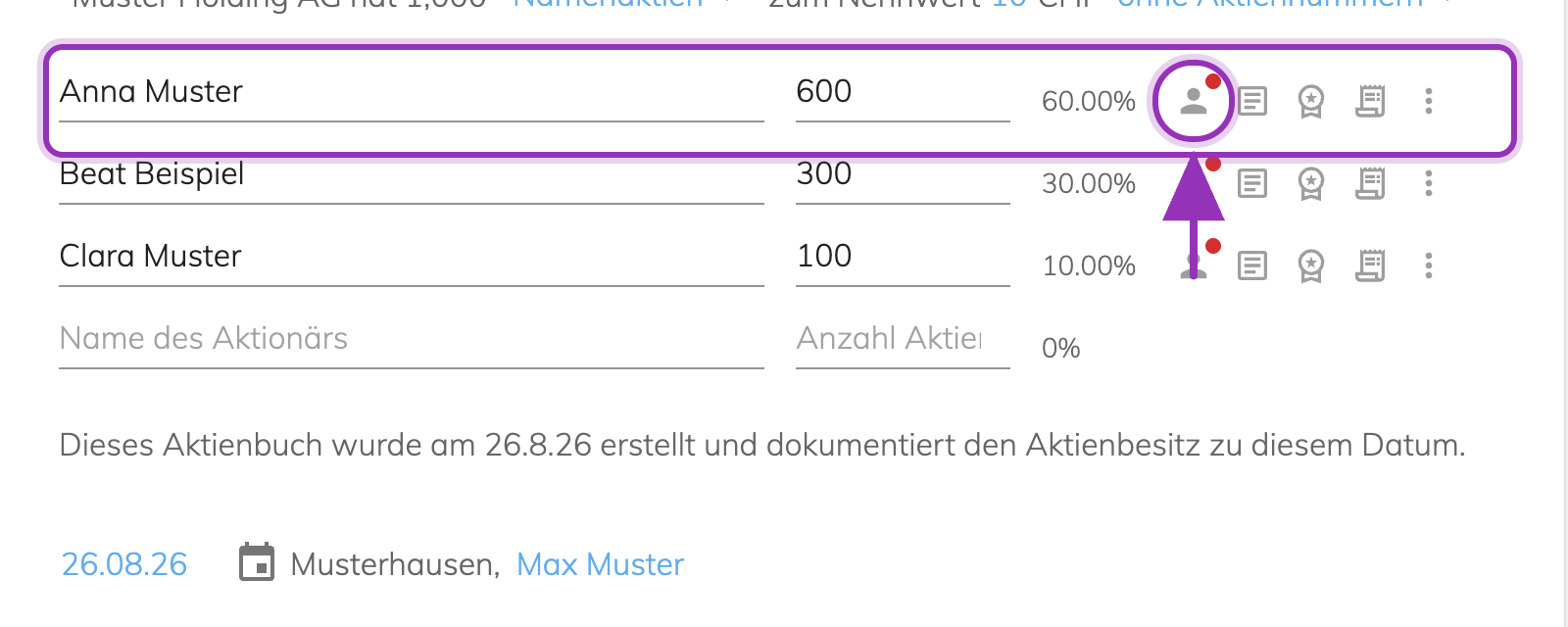Focus the empty Anzahl Aktien field
This screenshot has width=1568, height=627.
[x=903, y=339]
